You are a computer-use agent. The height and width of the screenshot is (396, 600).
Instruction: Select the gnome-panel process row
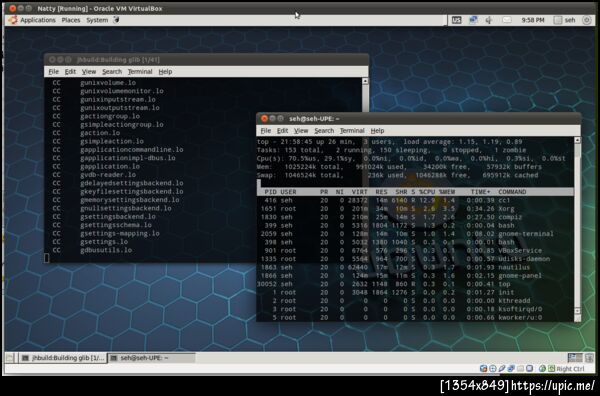pyautogui.click(x=415, y=275)
